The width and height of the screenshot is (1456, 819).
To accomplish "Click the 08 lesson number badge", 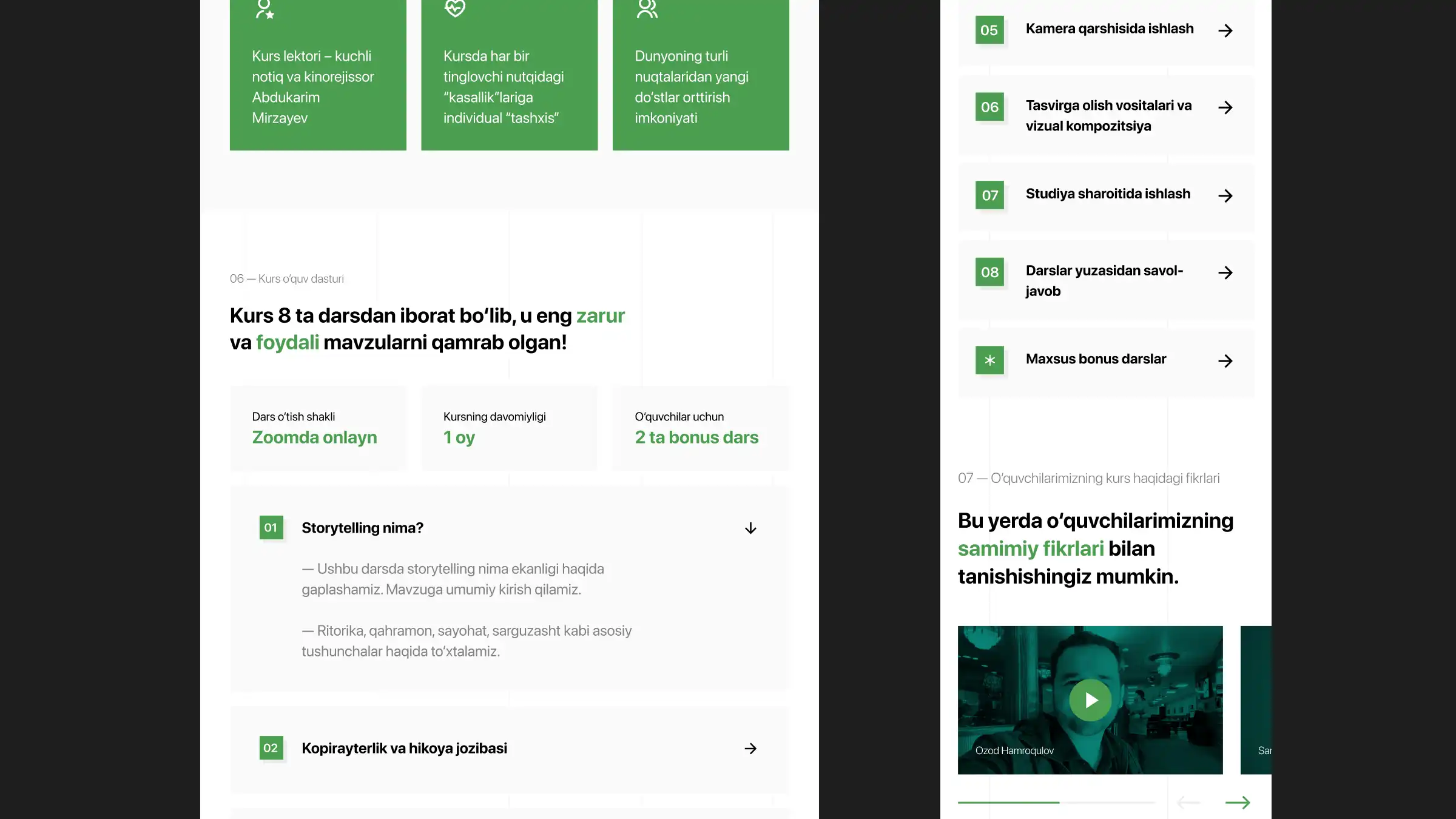I will 989,272.
